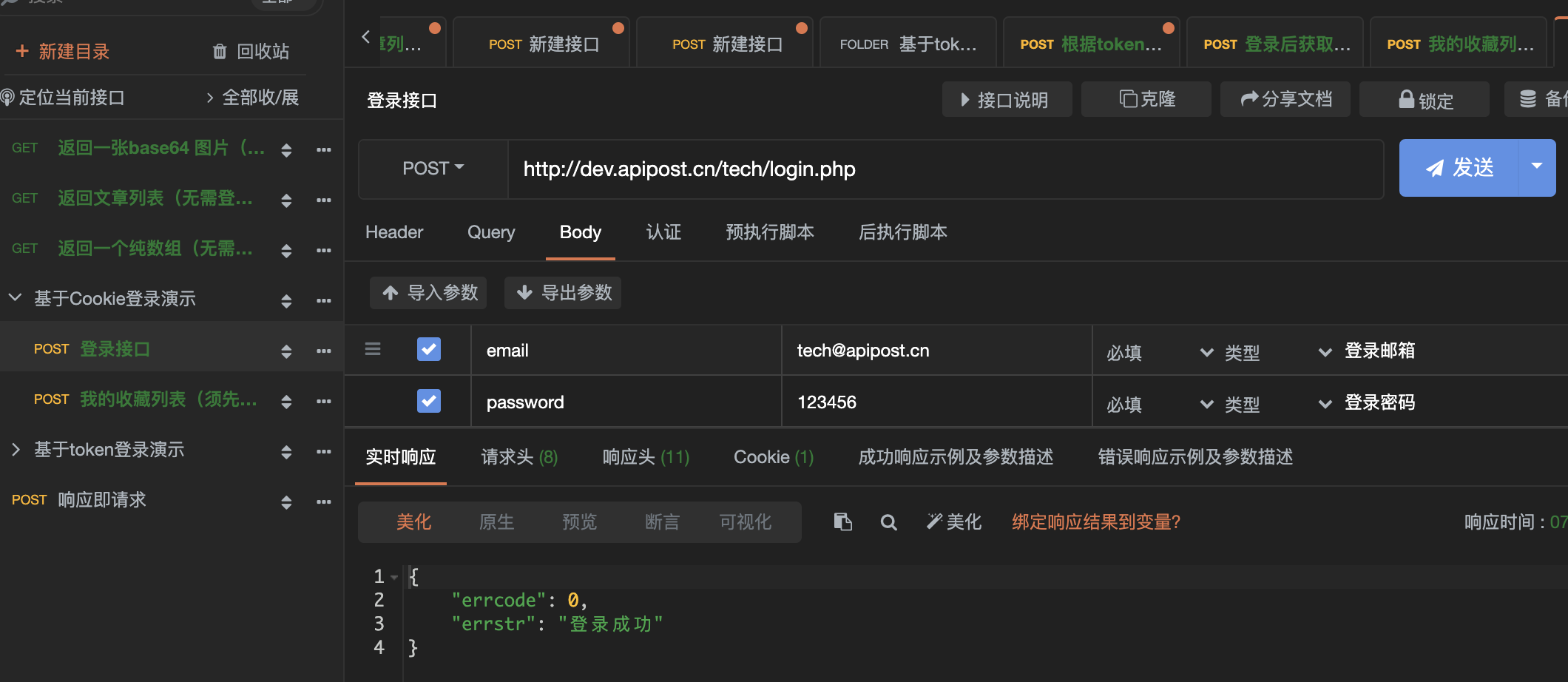
Task: Click sort arrows on 基于token登录演示 folder
Action: point(286,452)
